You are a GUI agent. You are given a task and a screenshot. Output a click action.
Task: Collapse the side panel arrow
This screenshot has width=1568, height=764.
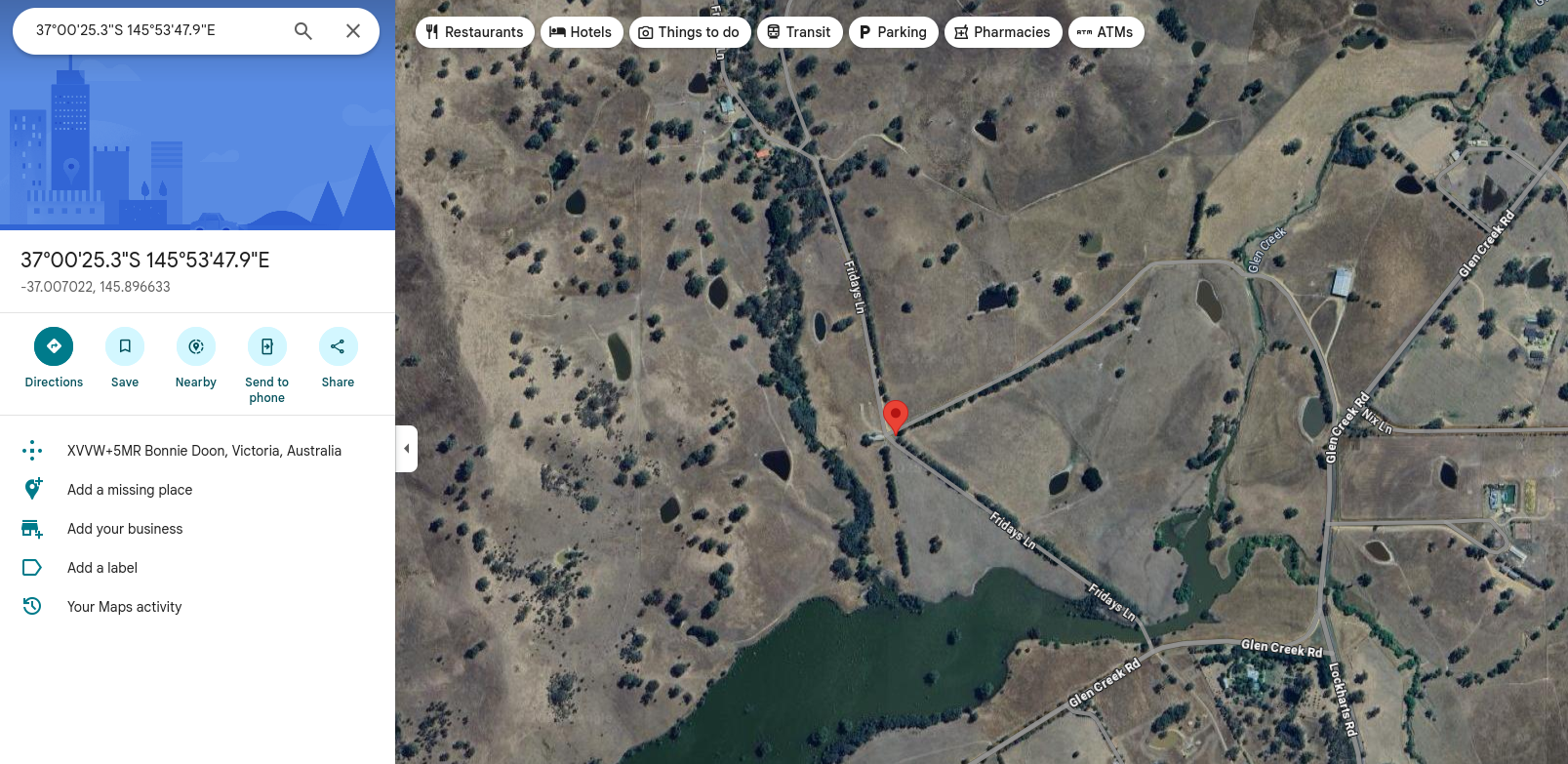(x=407, y=449)
